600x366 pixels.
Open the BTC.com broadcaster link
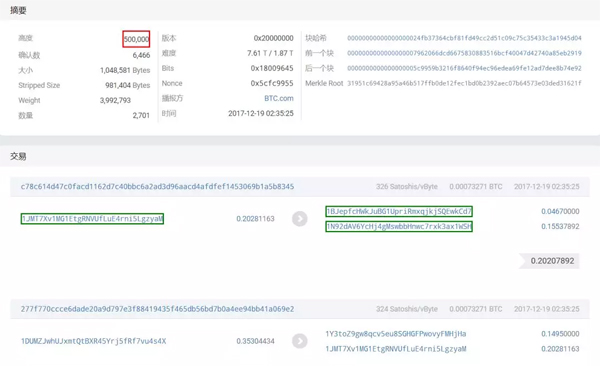tap(279, 98)
